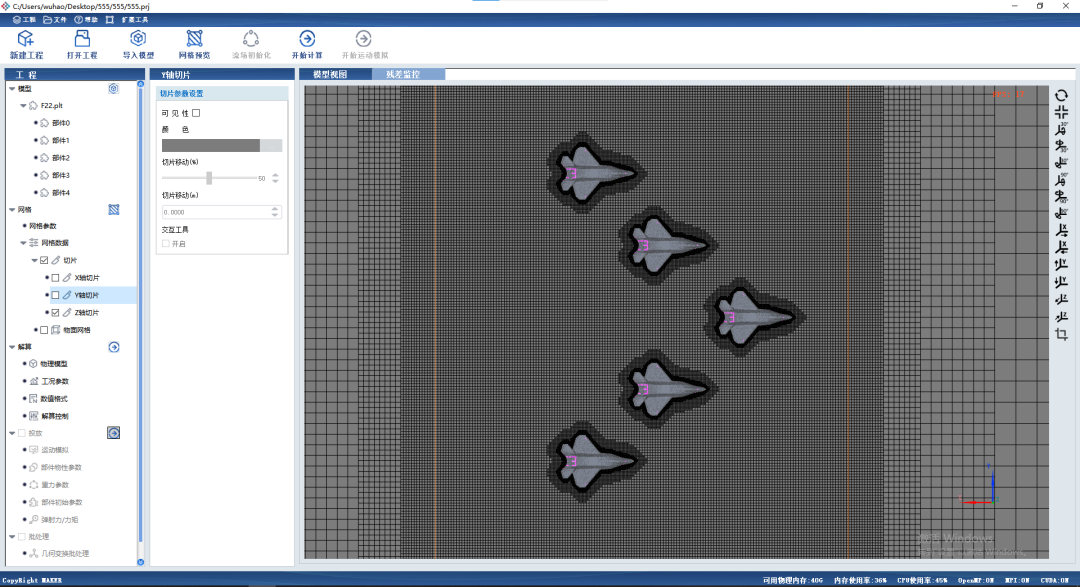Screen dimensions: 1080x587
Task: Check the 物面网格 checkbox
Action: (x=44, y=330)
